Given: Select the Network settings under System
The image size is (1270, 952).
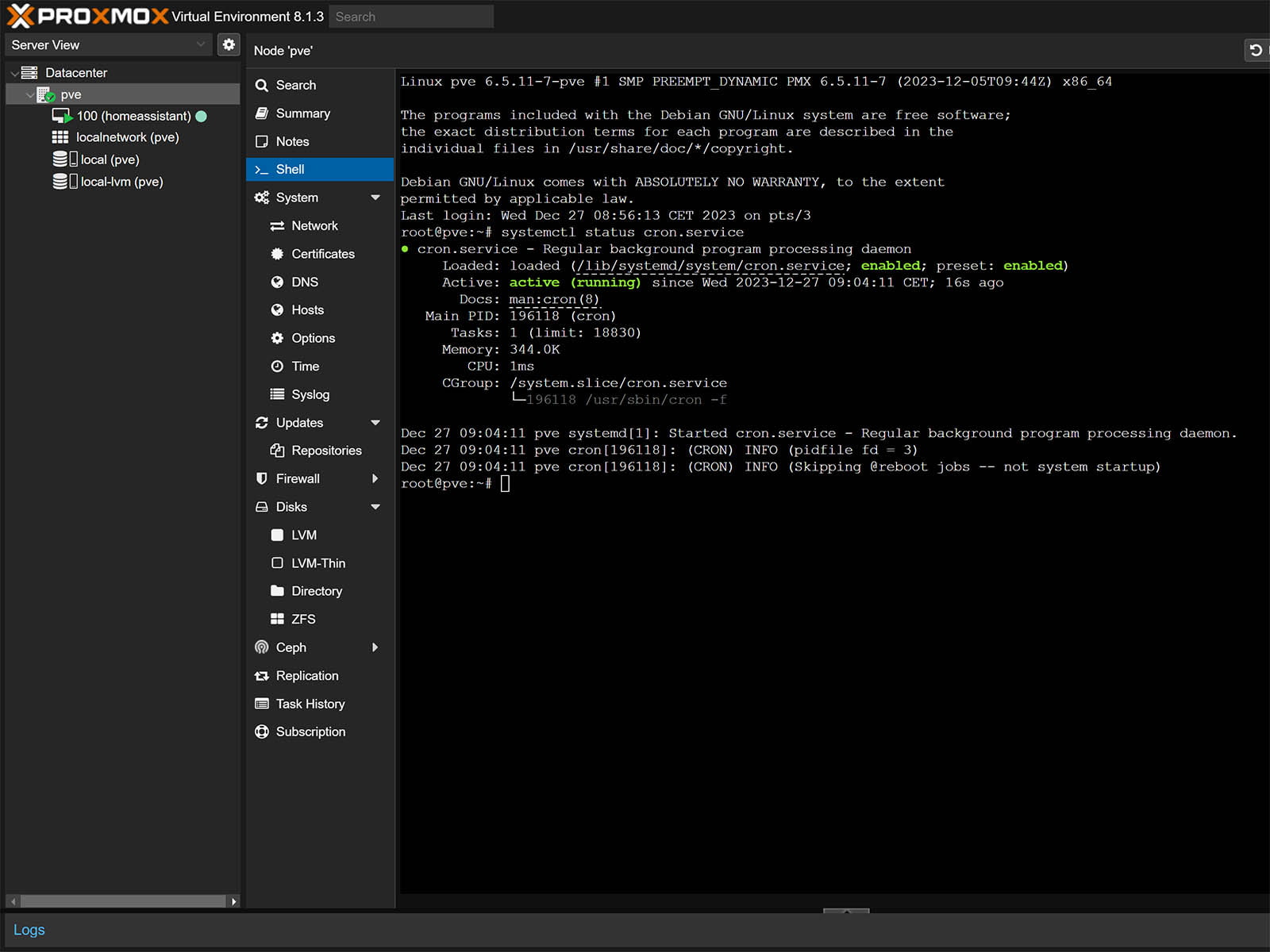Looking at the screenshot, I should click(x=314, y=225).
